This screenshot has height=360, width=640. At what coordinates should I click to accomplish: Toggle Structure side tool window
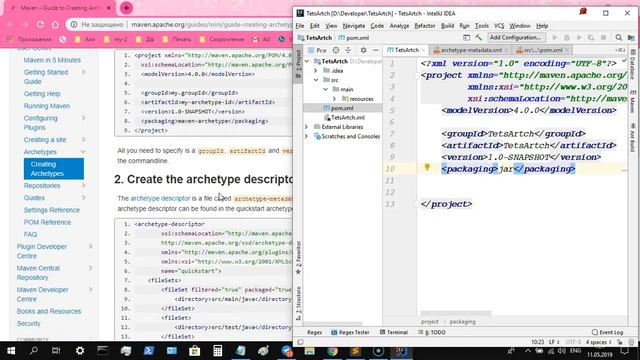298,303
